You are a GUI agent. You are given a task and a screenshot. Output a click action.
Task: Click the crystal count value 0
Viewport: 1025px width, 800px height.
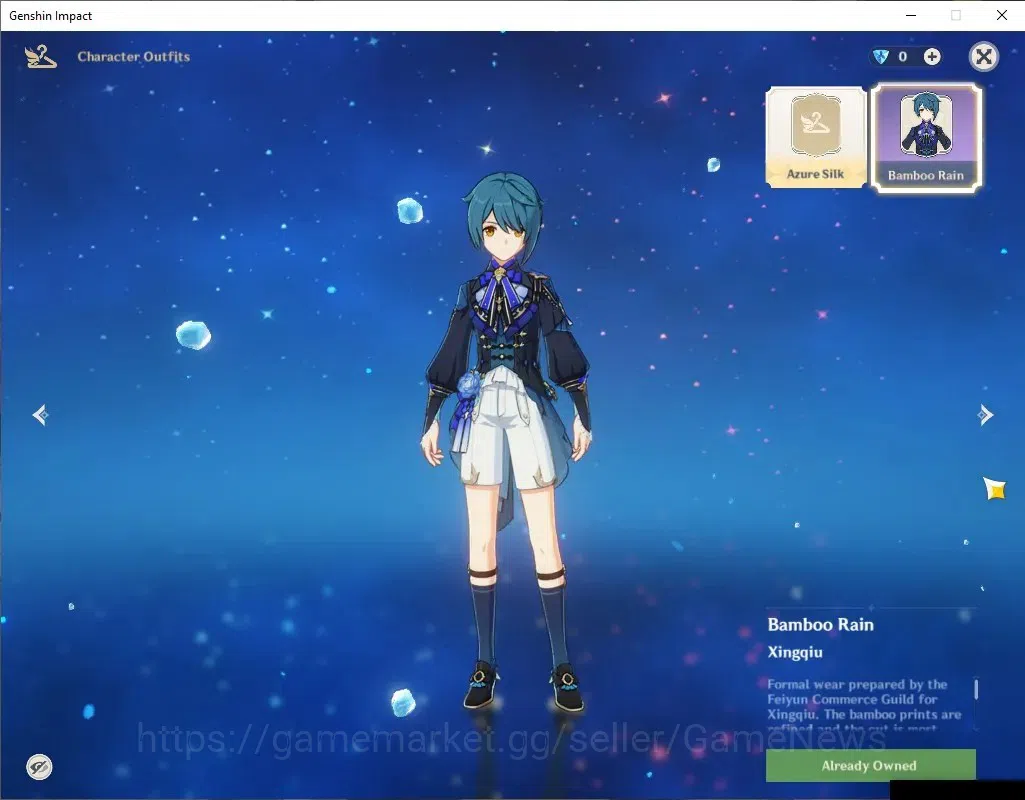tap(903, 57)
